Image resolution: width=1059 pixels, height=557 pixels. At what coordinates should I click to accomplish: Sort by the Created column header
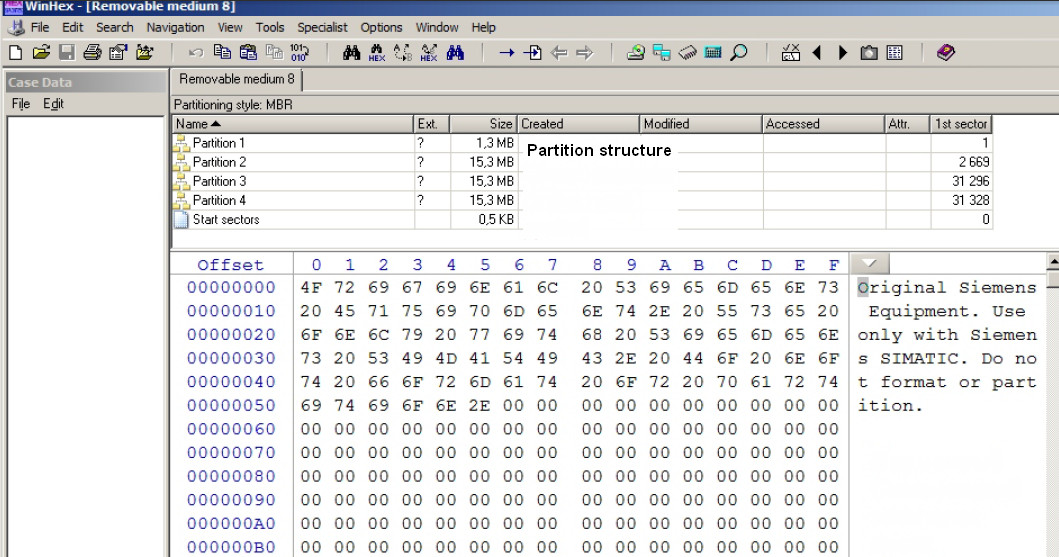[578, 124]
